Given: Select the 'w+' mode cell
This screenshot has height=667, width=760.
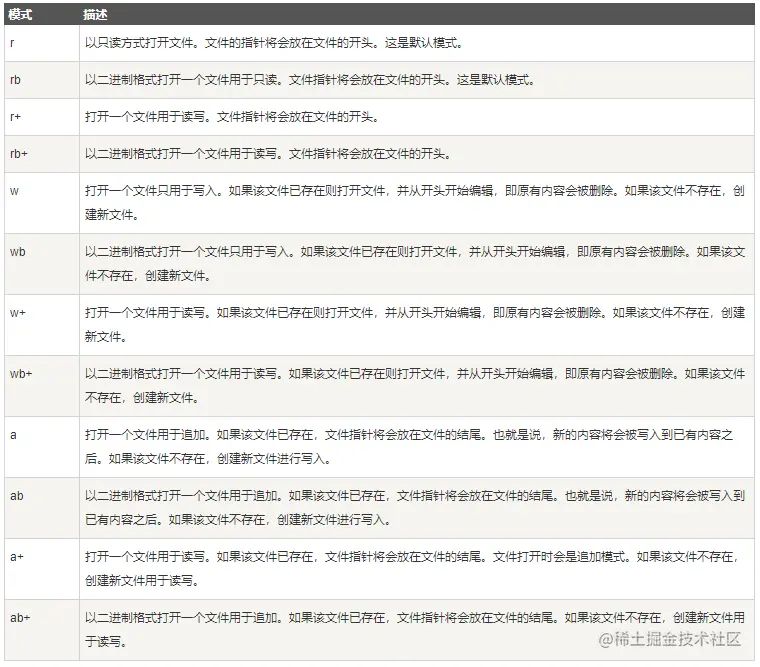Looking at the screenshot, I should tap(42, 325).
